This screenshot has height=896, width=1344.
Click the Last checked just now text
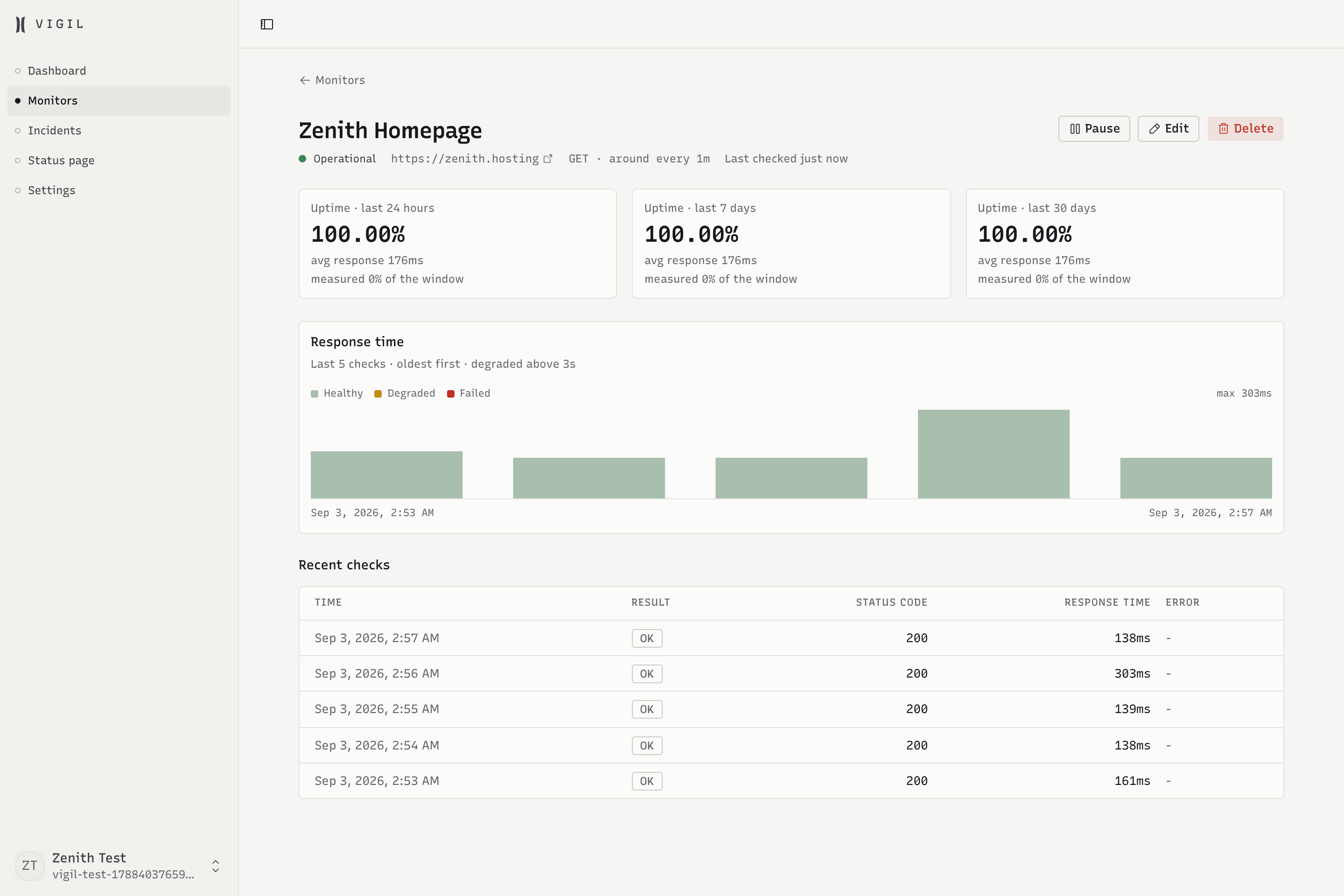click(786, 159)
